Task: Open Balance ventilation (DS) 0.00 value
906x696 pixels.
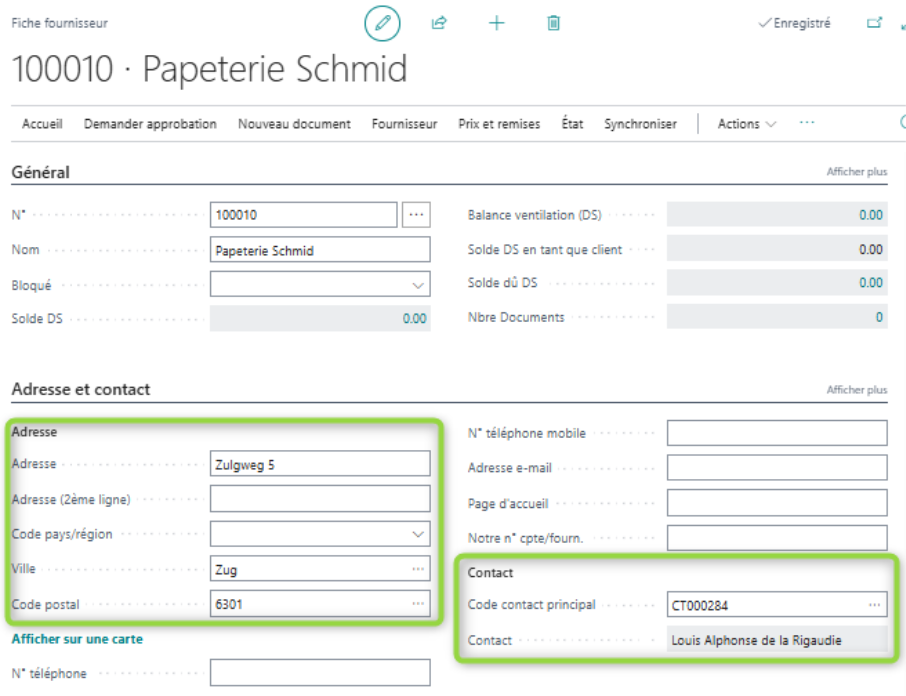Action: (871, 215)
